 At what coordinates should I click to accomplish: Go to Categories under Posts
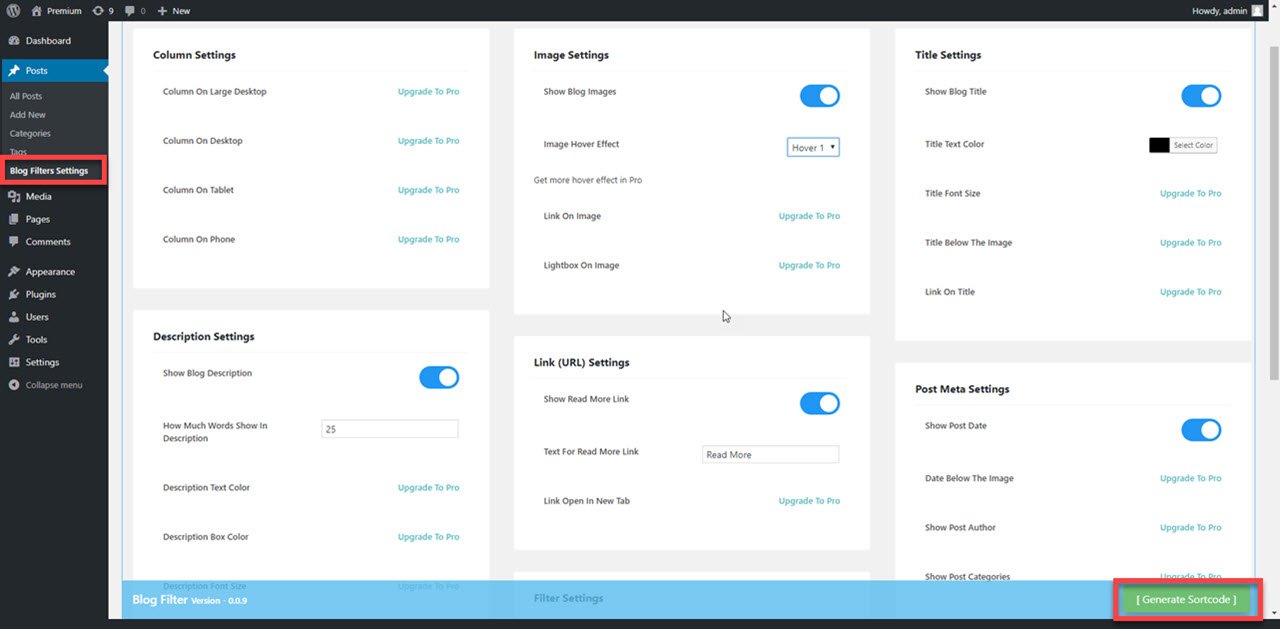click(30, 134)
